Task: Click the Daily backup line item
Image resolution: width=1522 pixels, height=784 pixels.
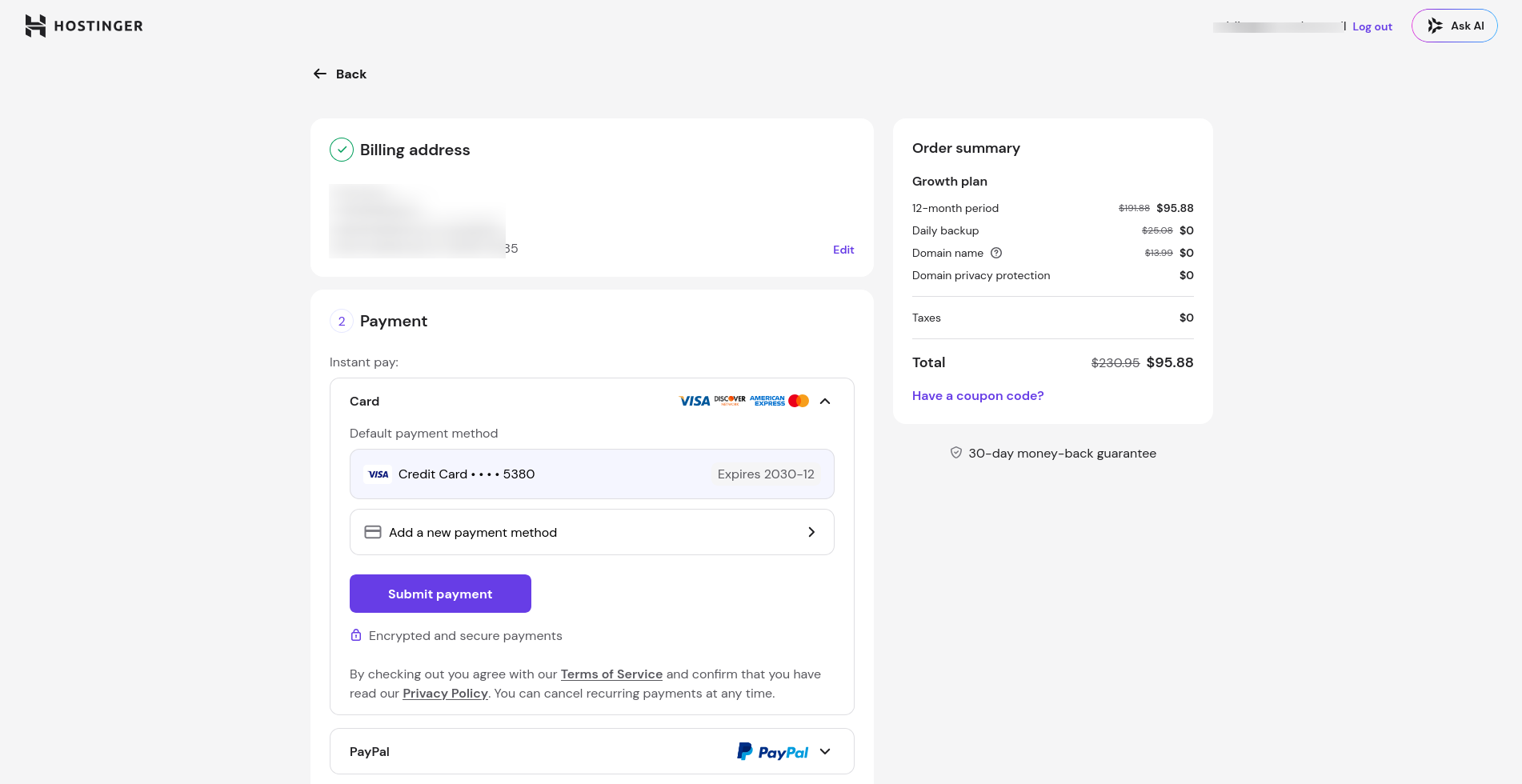Action: pos(1053,230)
